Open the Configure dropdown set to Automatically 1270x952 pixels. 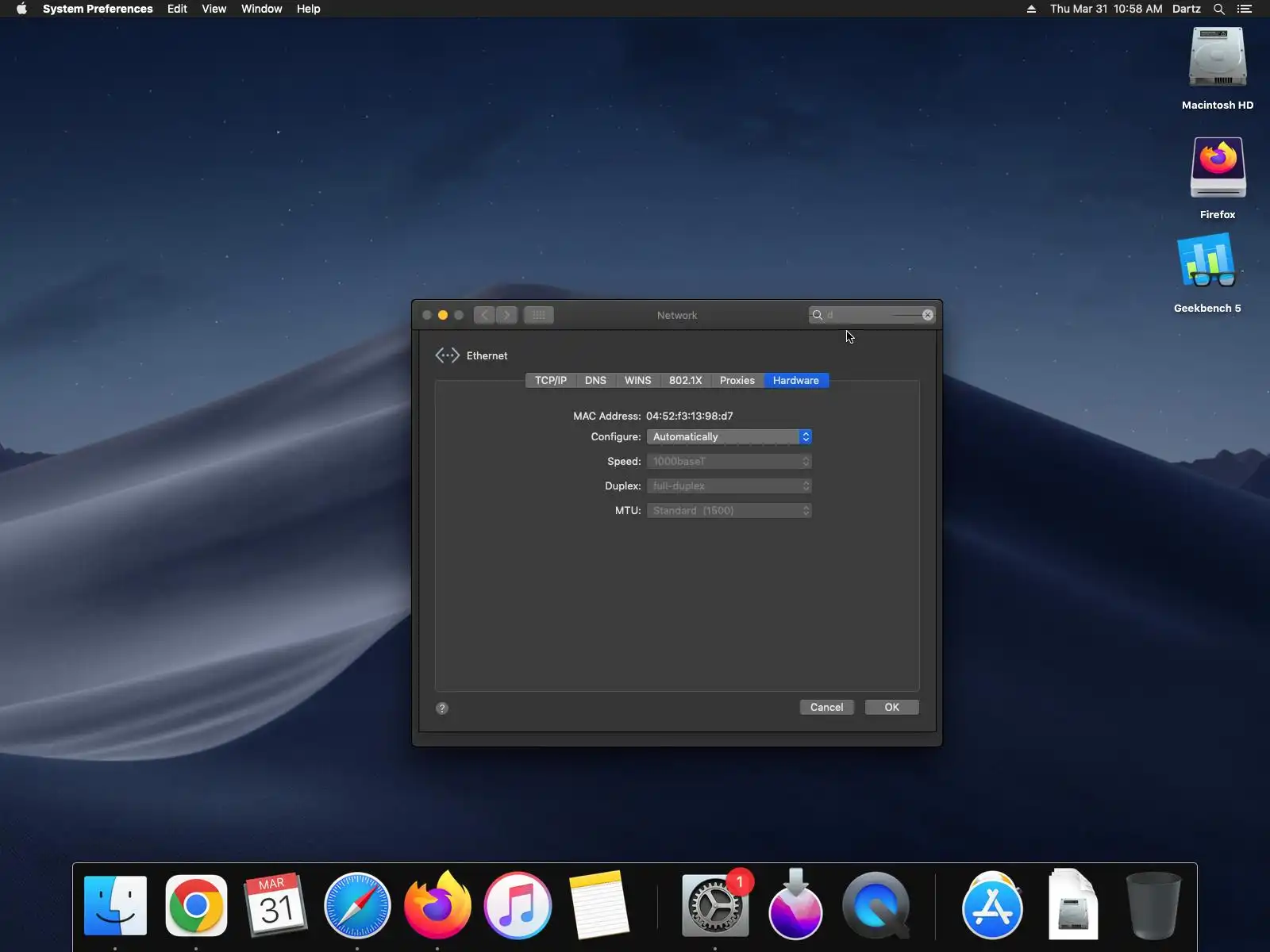[729, 437]
